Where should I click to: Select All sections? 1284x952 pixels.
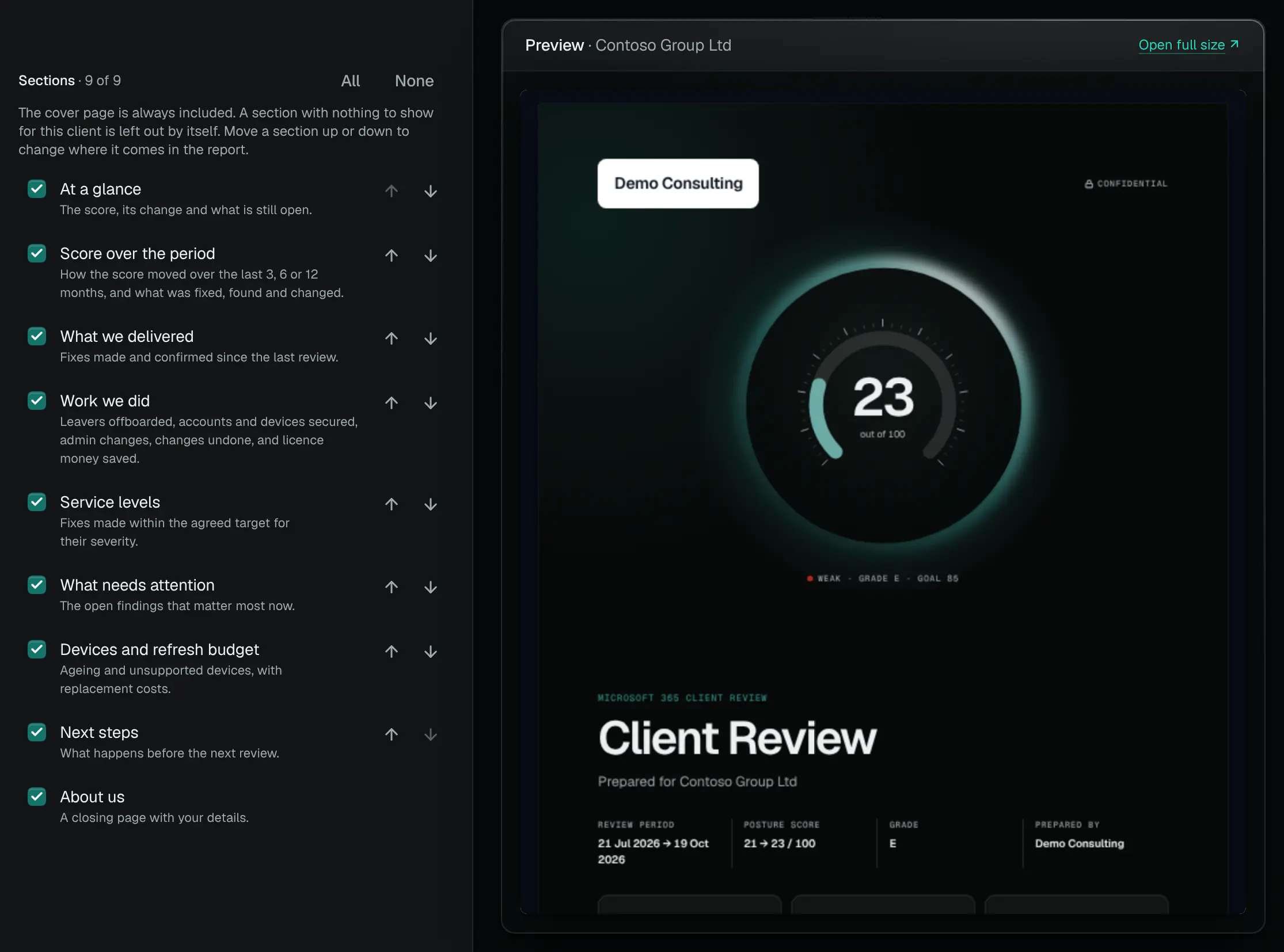point(351,81)
